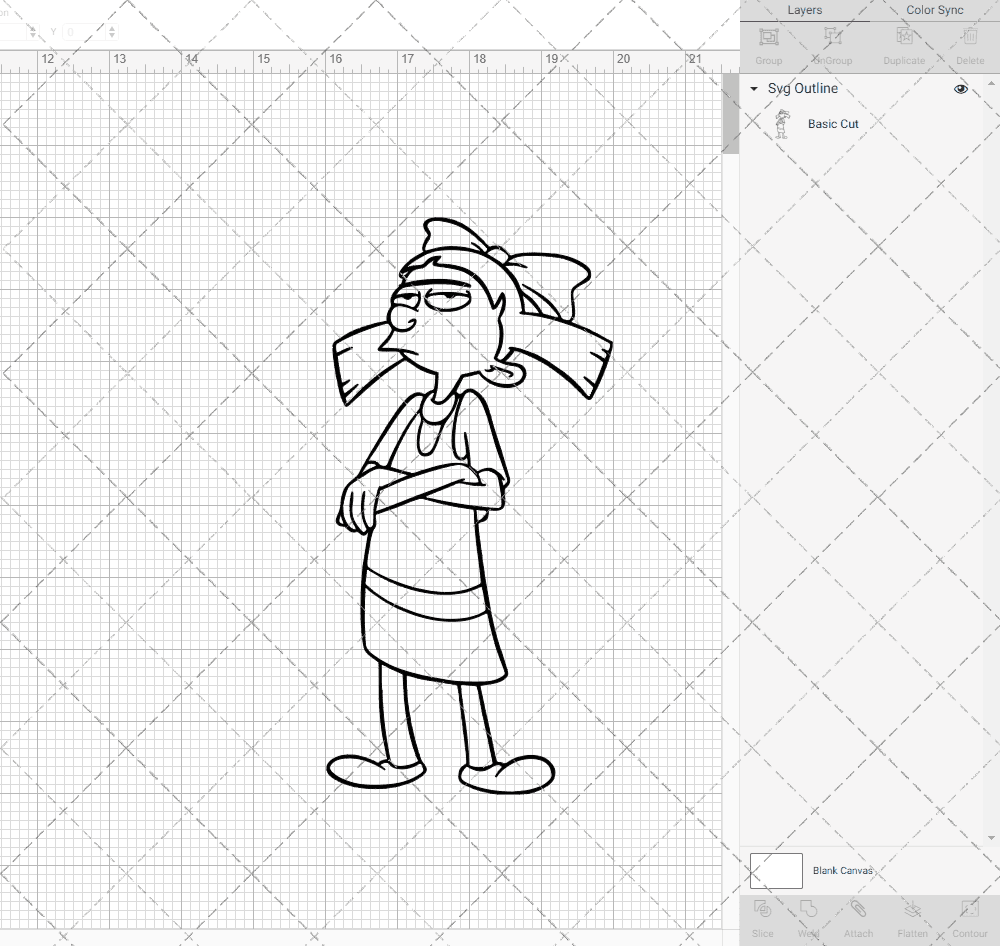Select the Basic Cut layer

pyautogui.click(x=833, y=123)
